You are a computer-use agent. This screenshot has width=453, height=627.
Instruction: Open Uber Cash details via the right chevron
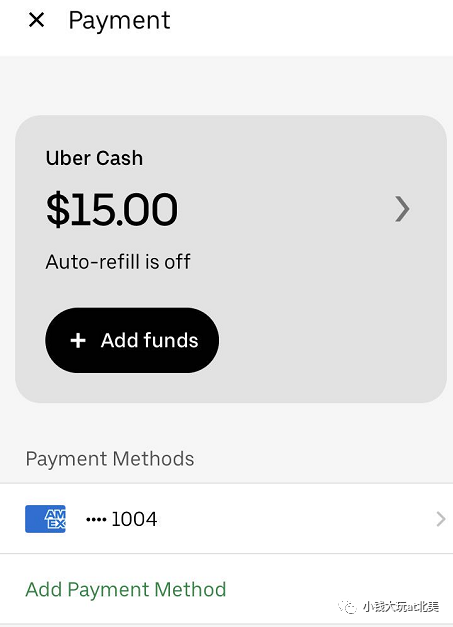coord(402,209)
